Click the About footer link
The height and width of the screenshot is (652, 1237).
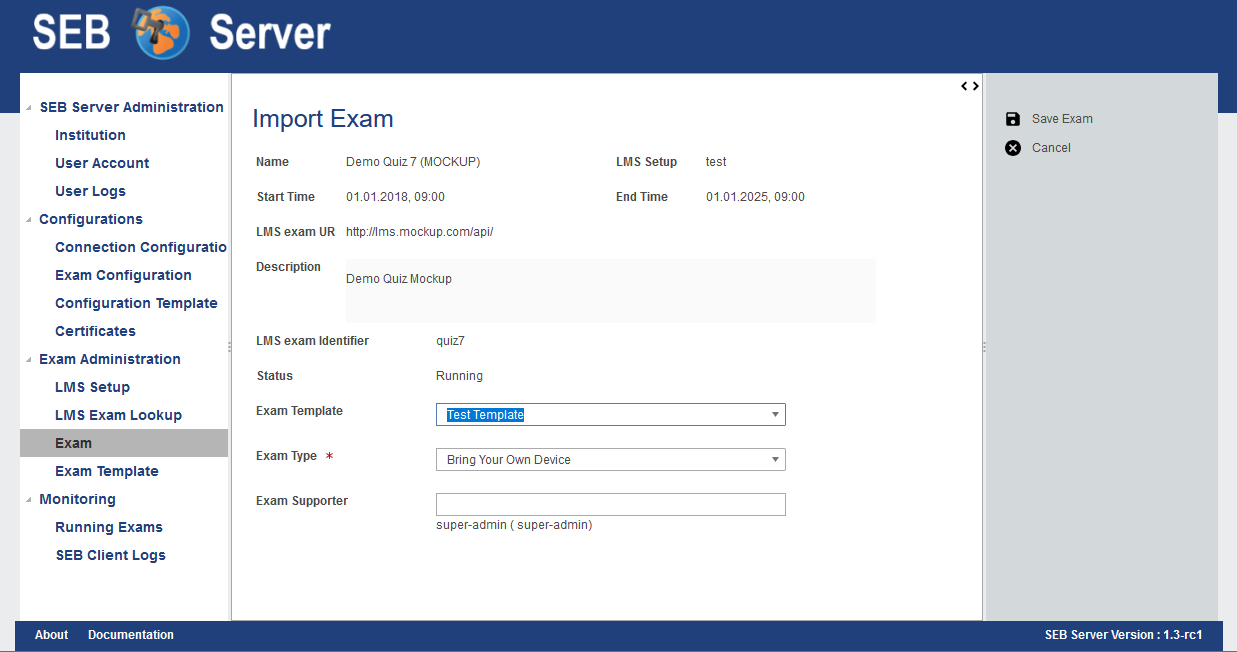(x=51, y=635)
